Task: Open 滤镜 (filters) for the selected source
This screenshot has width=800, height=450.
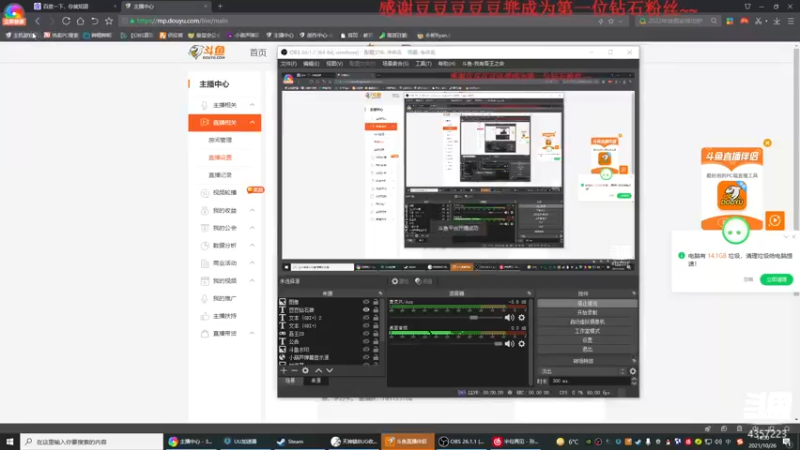Action: click(x=423, y=281)
